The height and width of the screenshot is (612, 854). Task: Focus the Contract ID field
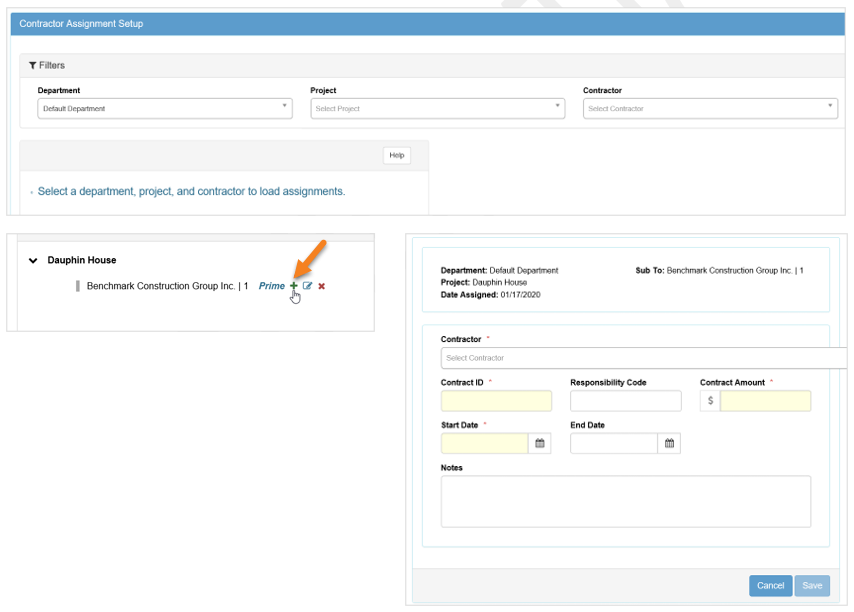coord(496,401)
